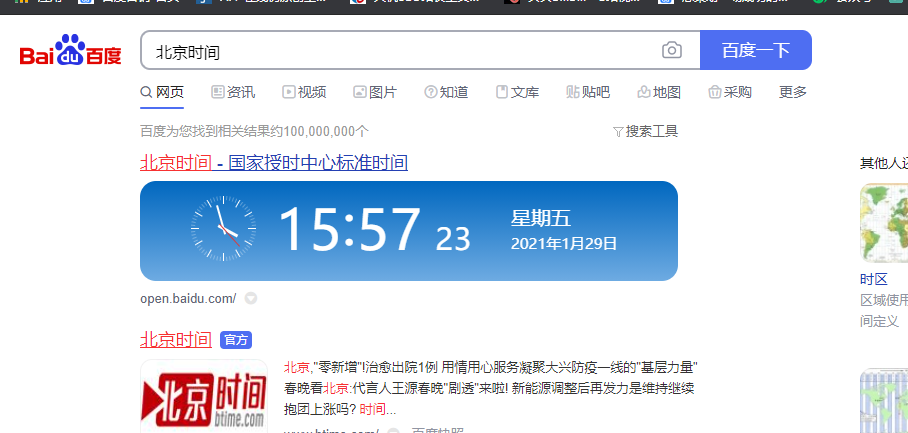The height and width of the screenshot is (433, 908).
Task: Click the 时区 world map thumbnail
Action: 884,223
